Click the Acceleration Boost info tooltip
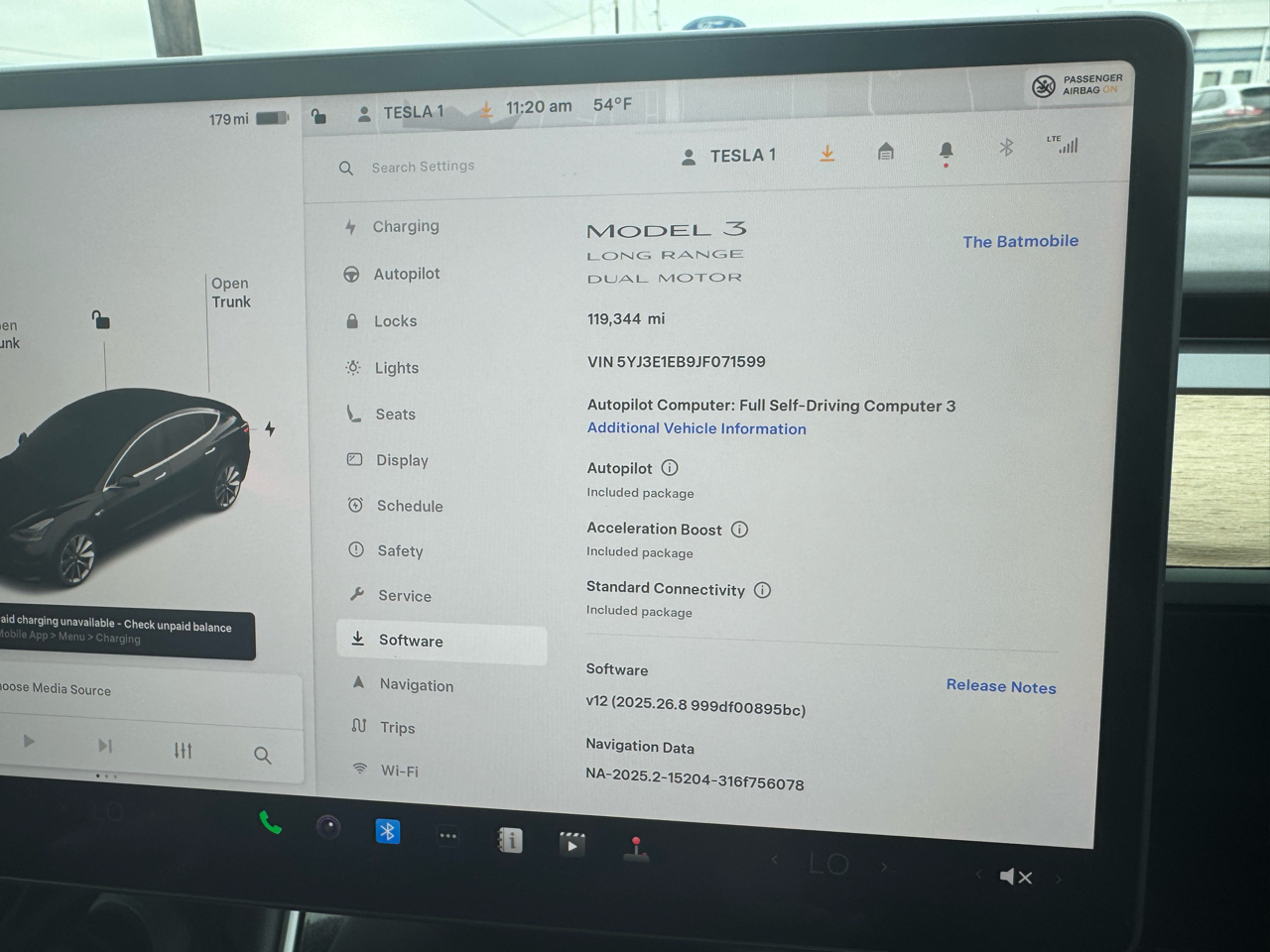Image resolution: width=1270 pixels, height=952 pixels. tap(739, 529)
